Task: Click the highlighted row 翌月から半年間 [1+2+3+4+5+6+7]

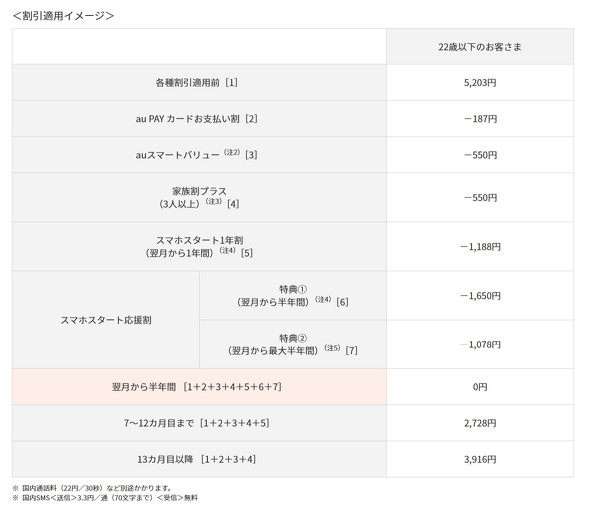Action: (199, 386)
